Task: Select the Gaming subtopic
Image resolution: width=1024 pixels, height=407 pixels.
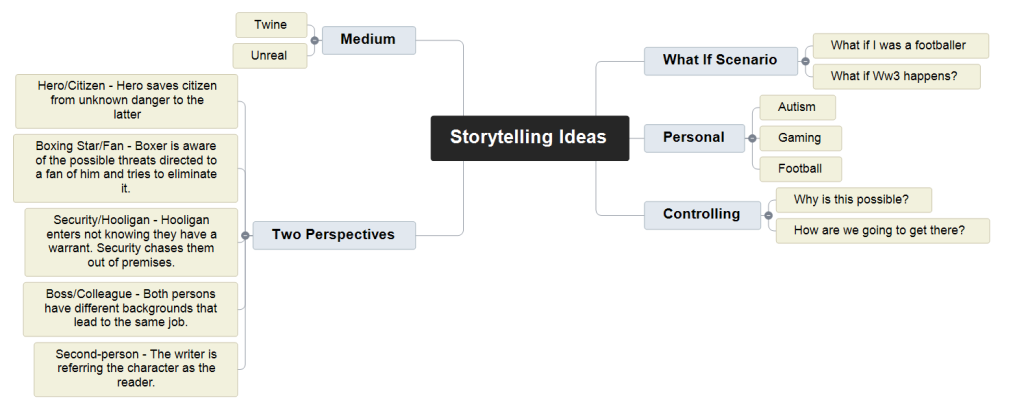Action: 801,138
